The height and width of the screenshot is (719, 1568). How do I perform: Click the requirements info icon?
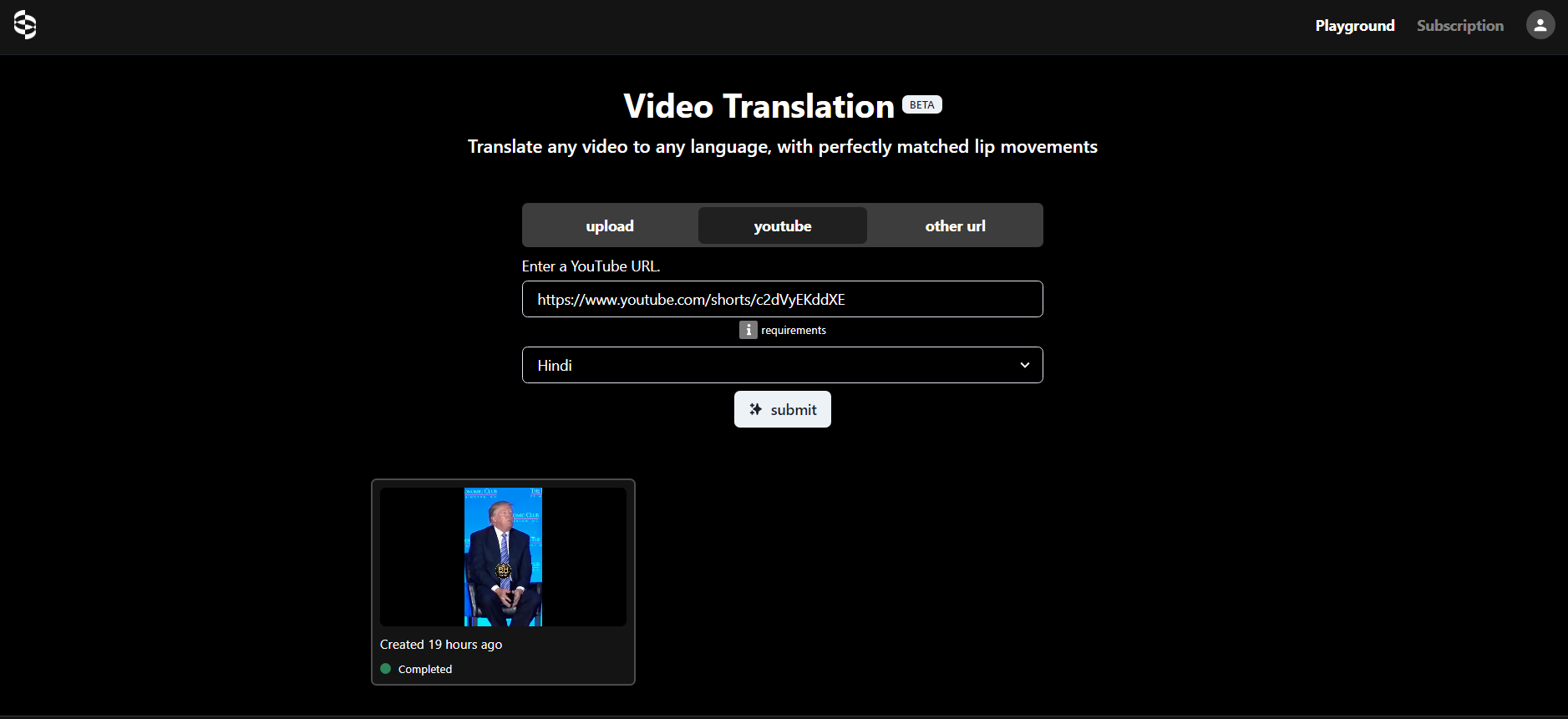point(748,330)
